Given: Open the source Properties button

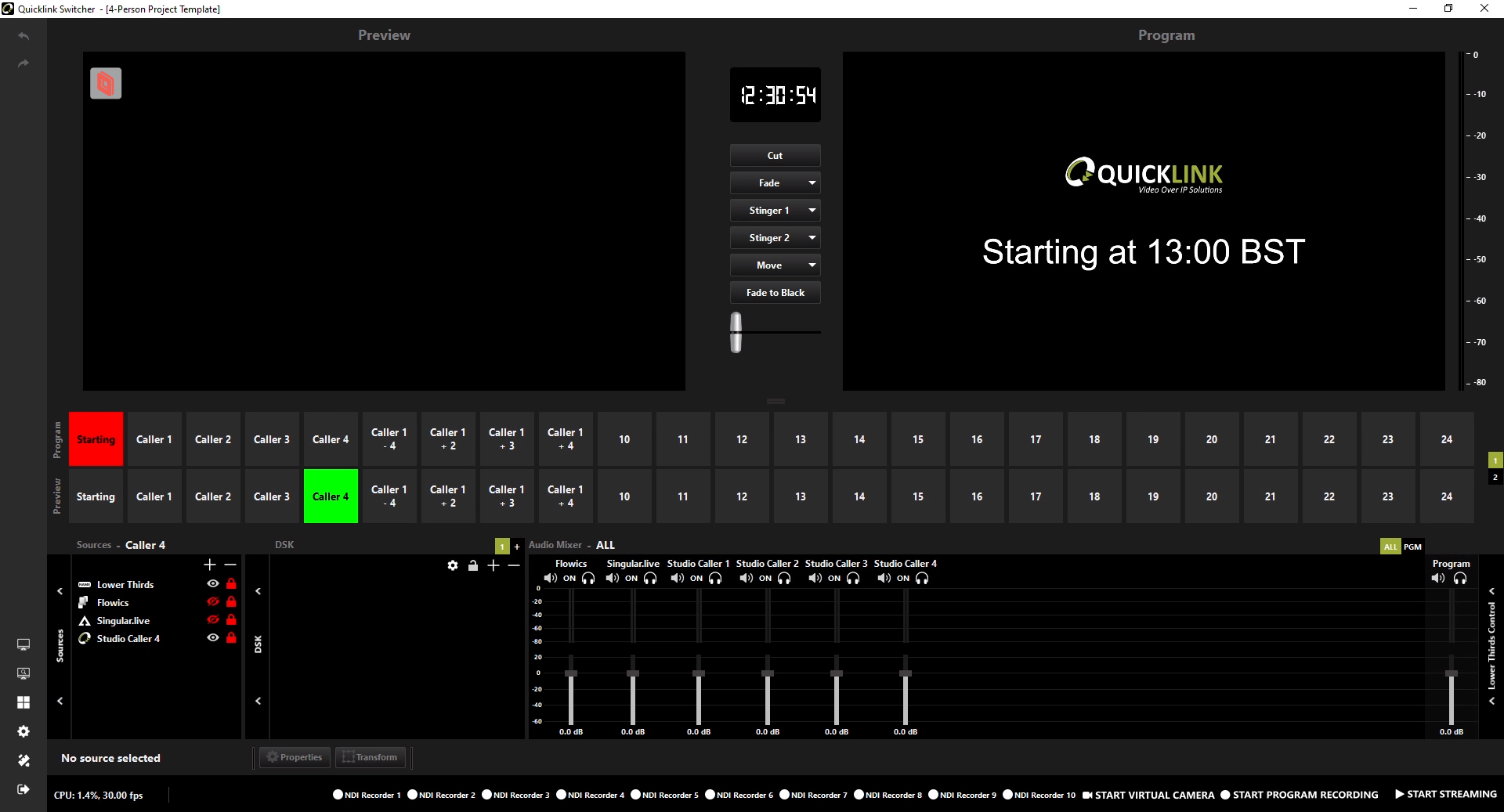Looking at the screenshot, I should (295, 757).
